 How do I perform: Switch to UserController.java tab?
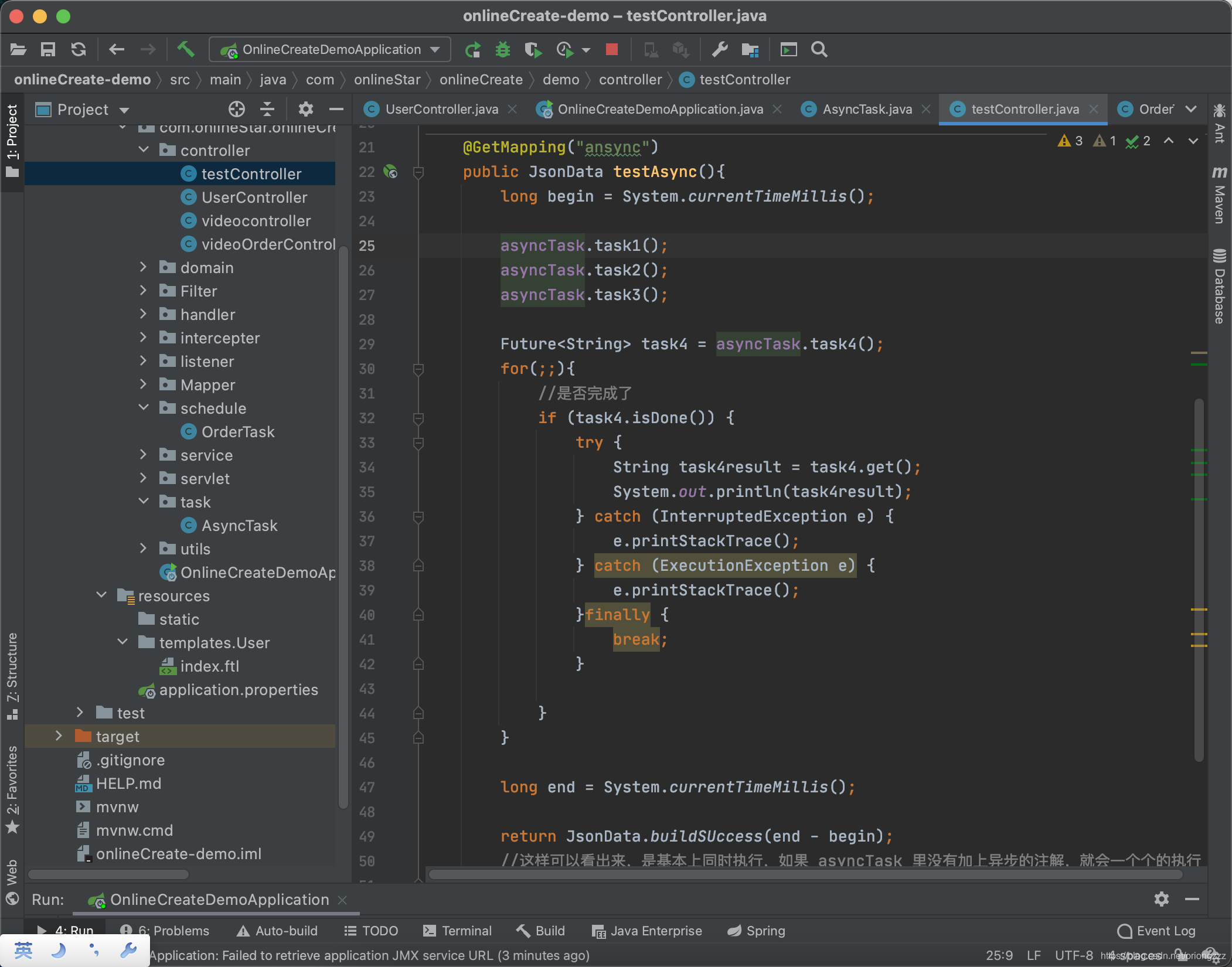tap(441, 110)
